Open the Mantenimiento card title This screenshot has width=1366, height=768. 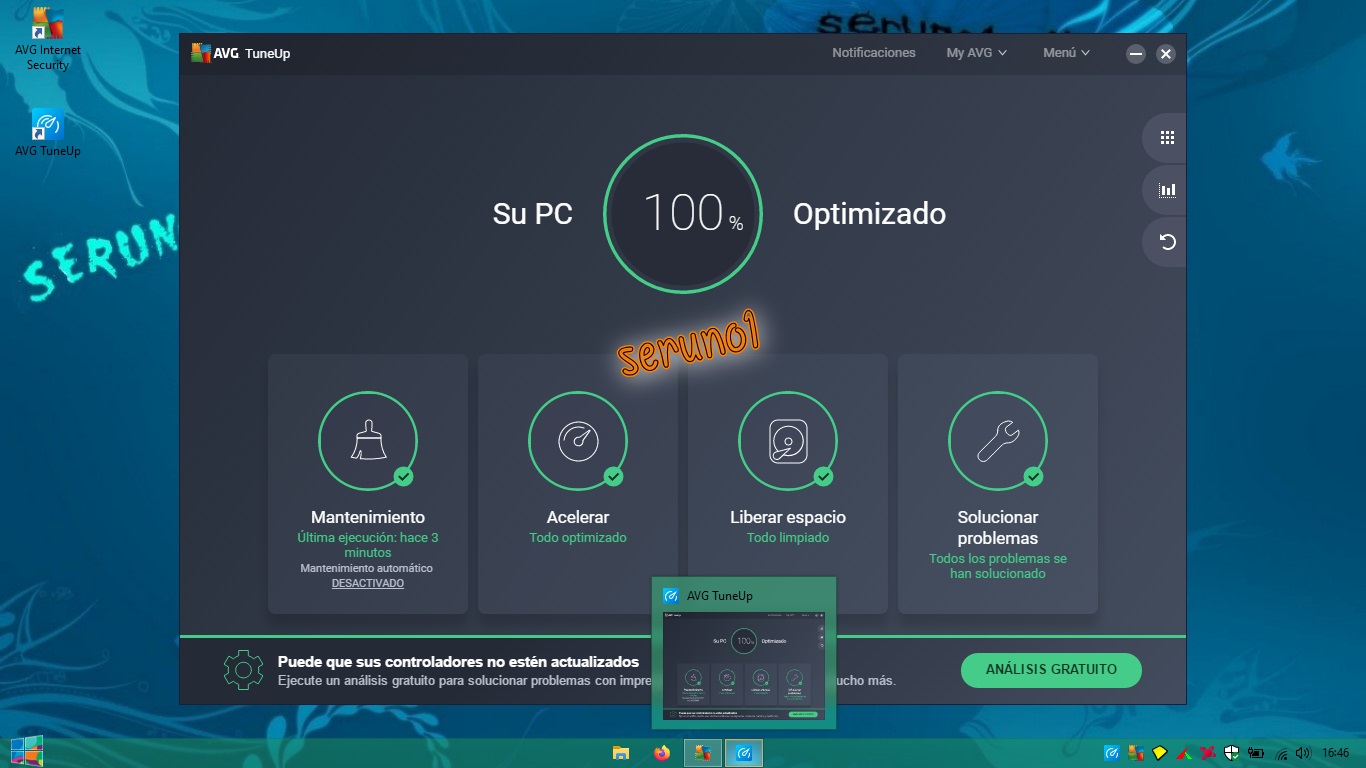pos(368,517)
